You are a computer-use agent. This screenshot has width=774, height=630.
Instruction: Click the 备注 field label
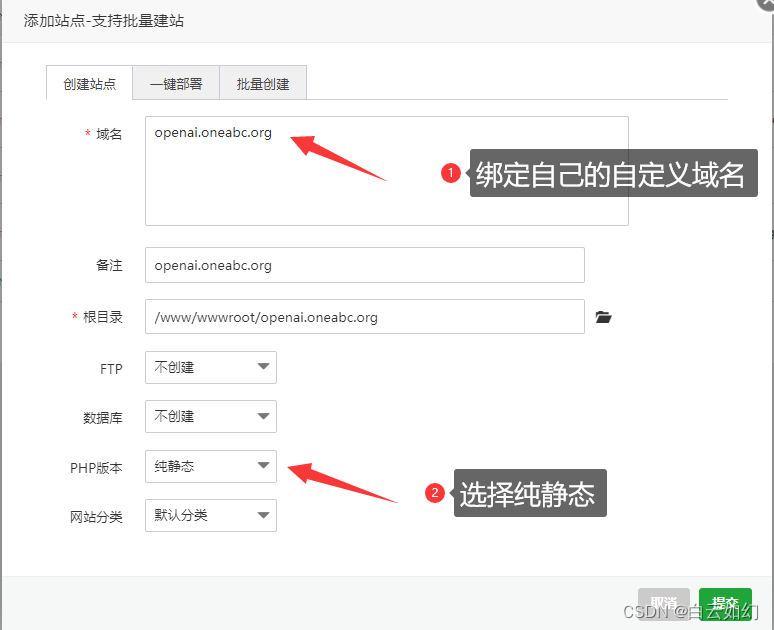pyautogui.click(x=109, y=265)
